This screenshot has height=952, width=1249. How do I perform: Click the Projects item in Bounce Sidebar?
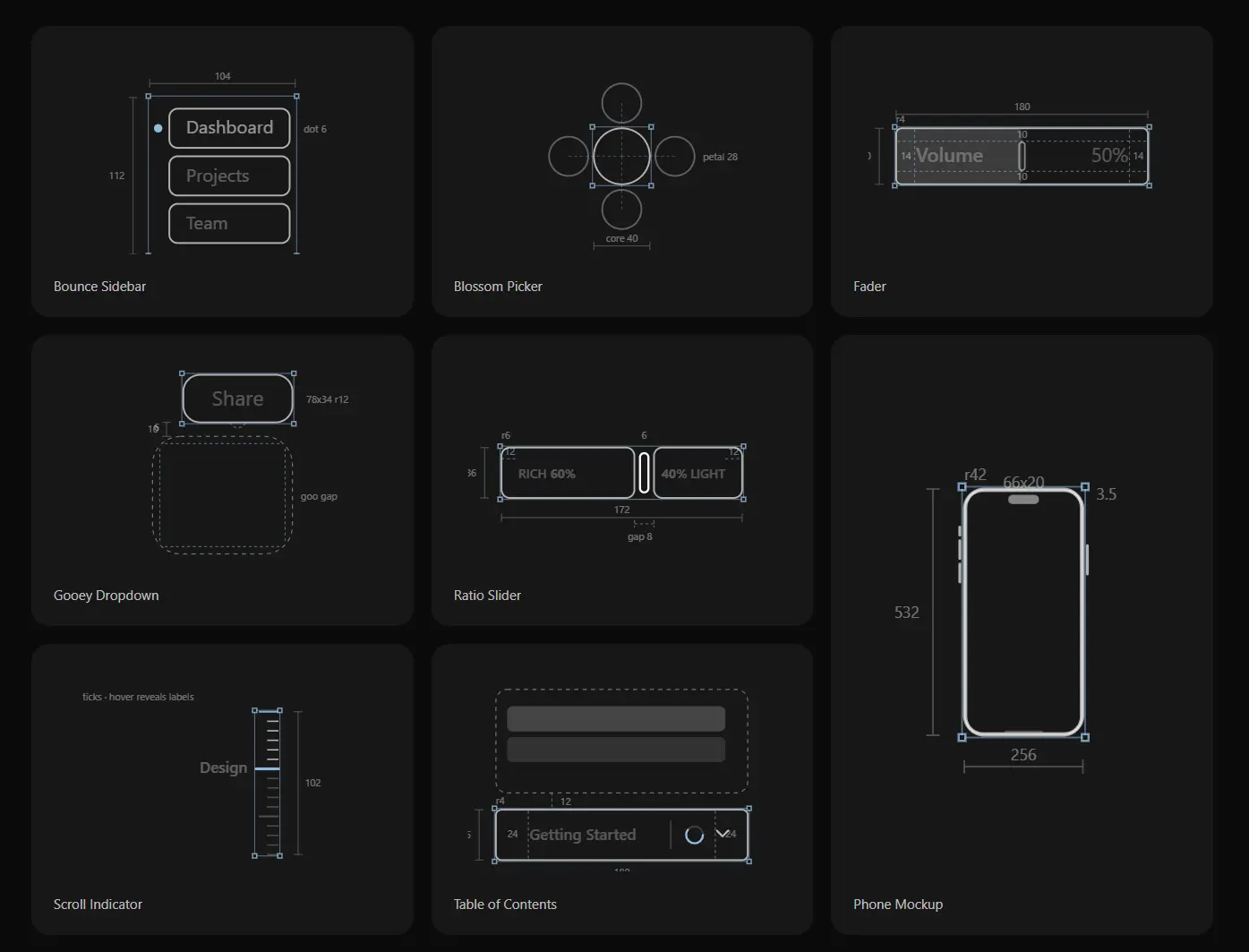229,176
